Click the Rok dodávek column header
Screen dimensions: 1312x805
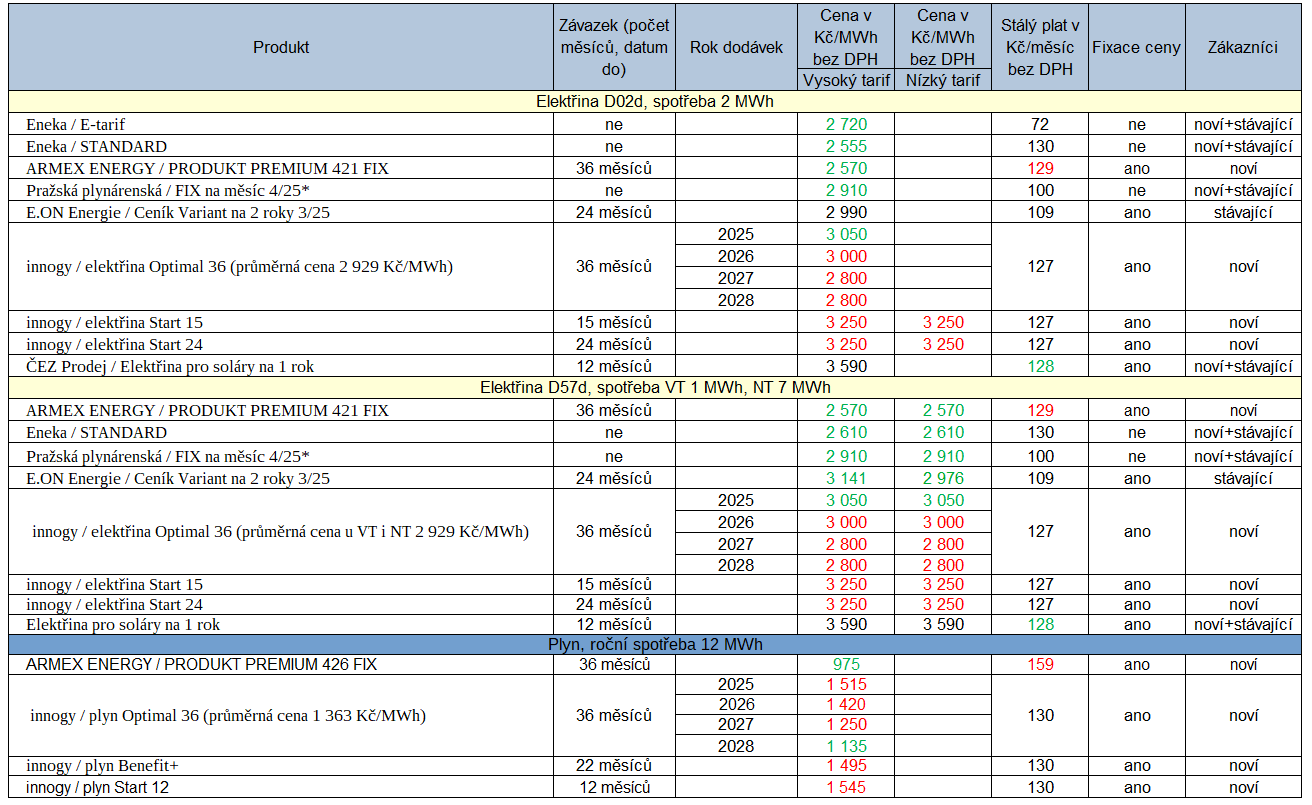tap(736, 47)
